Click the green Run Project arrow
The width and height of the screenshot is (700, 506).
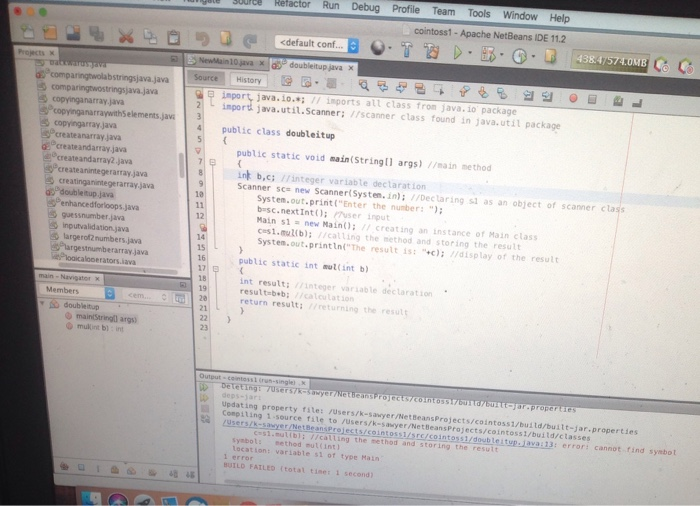(458, 52)
